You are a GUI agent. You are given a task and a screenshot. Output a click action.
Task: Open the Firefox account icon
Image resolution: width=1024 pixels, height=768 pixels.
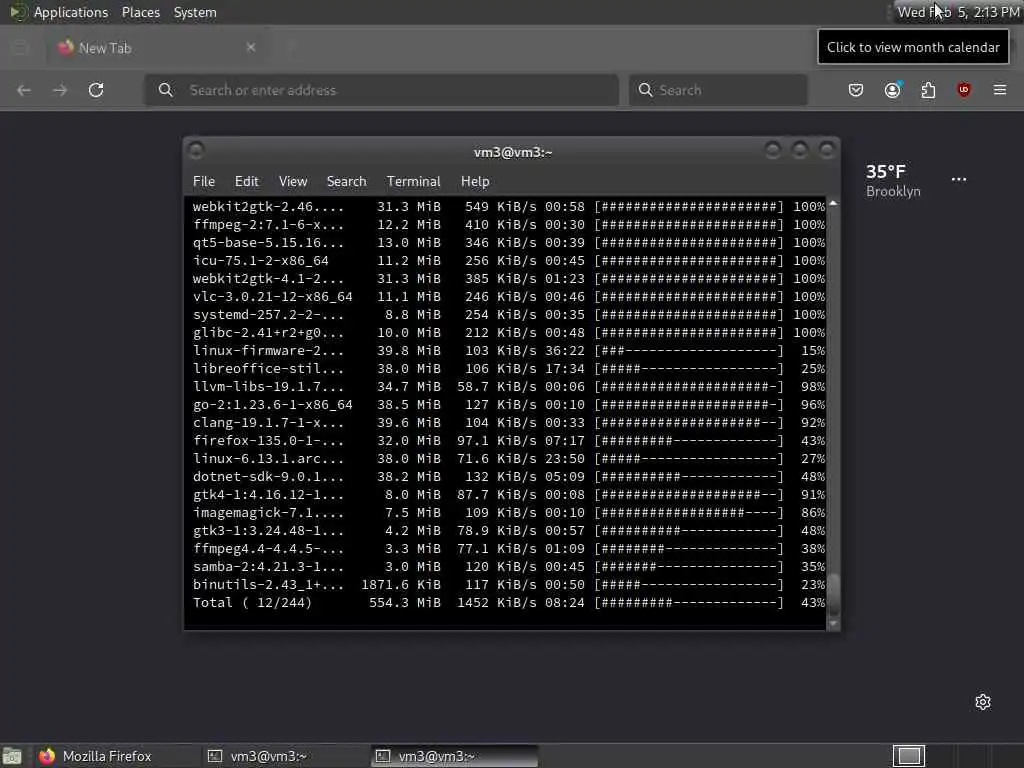tap(892, 90)
